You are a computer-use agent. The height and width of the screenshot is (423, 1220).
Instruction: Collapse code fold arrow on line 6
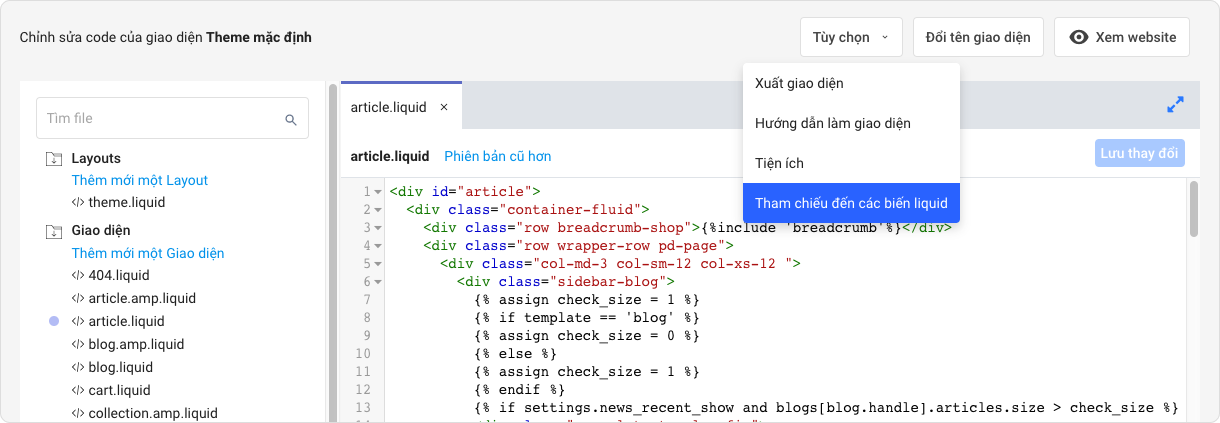click(x=378, y=282)
